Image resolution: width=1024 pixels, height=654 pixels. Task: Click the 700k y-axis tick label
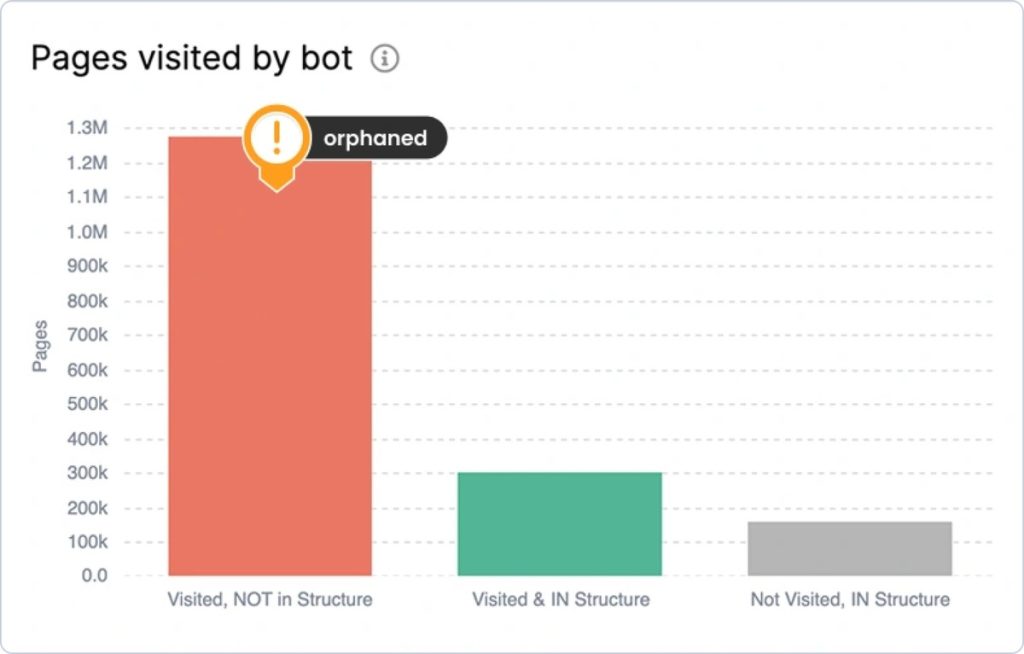pos(86,335)
